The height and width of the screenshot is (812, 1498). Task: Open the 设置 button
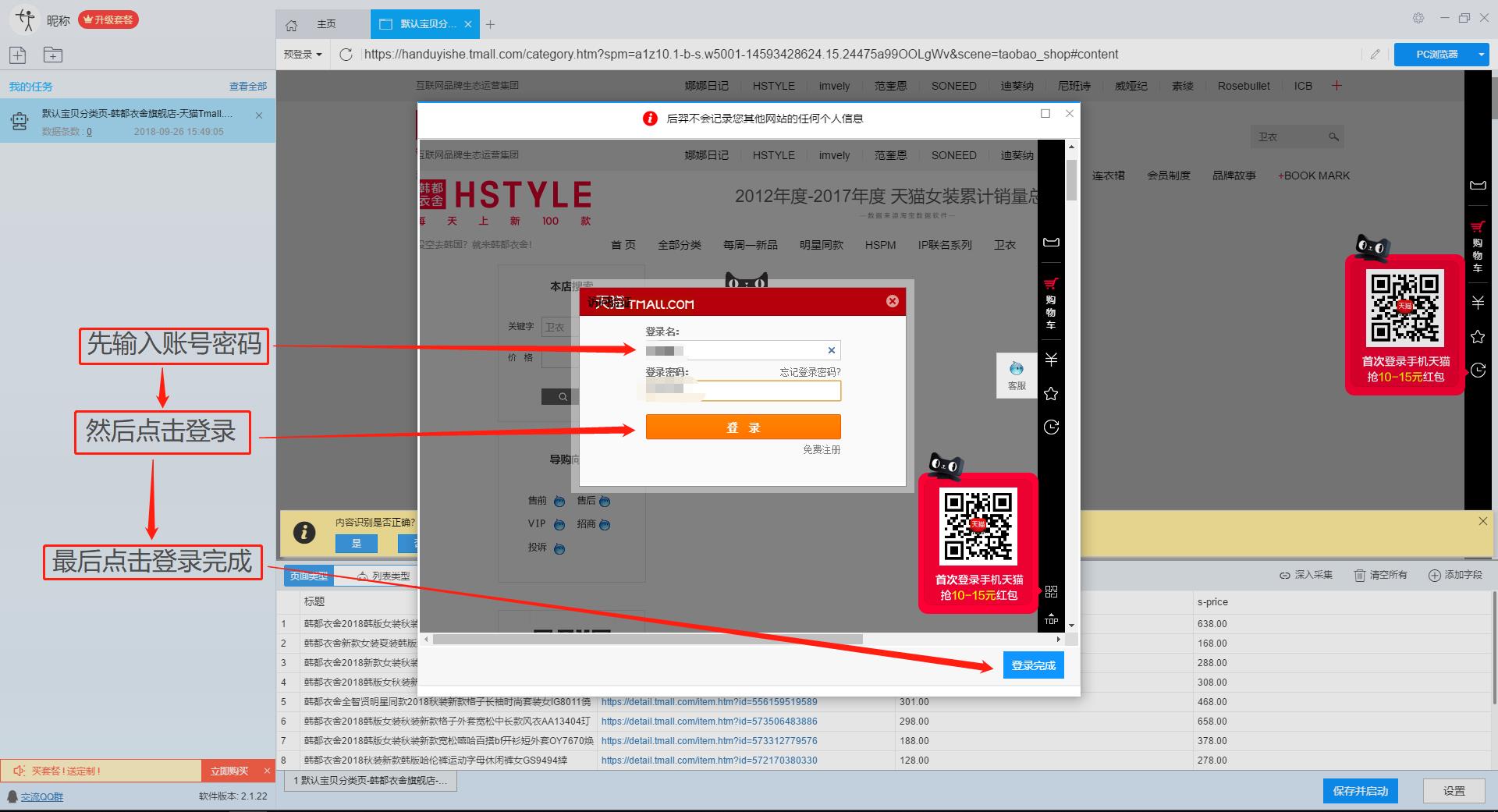tap(1454, 791)
